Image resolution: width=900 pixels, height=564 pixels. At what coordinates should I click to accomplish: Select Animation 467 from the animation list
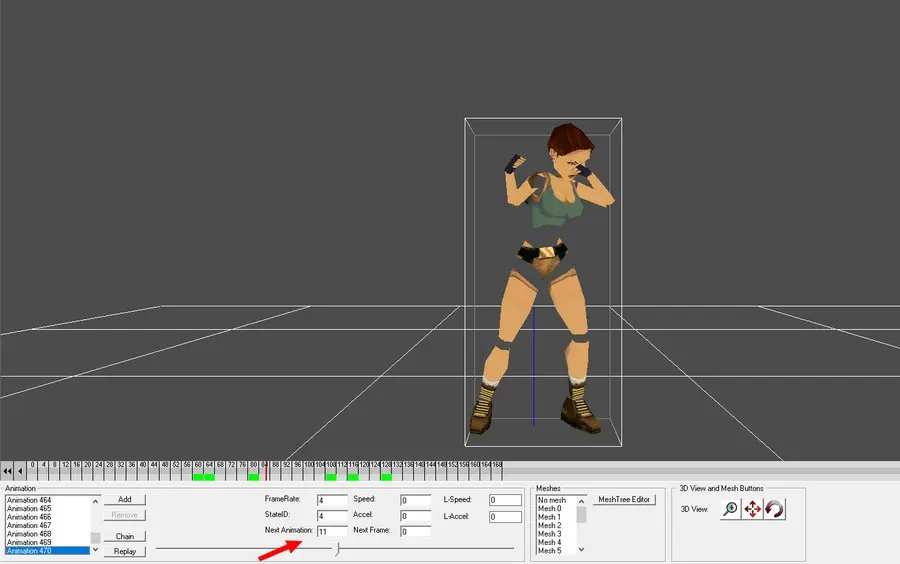coord(30,525)
